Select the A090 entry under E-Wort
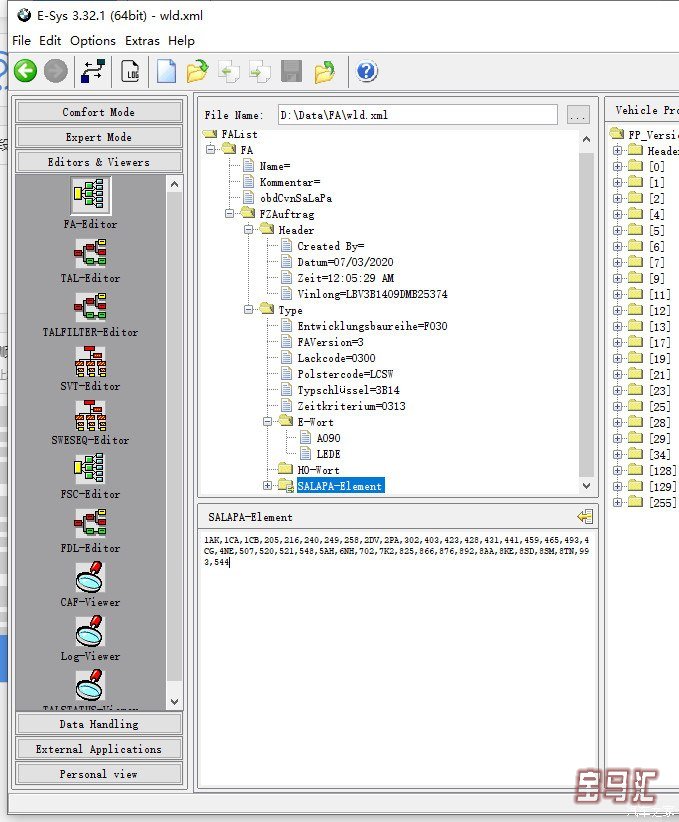 tap(328, 438)
